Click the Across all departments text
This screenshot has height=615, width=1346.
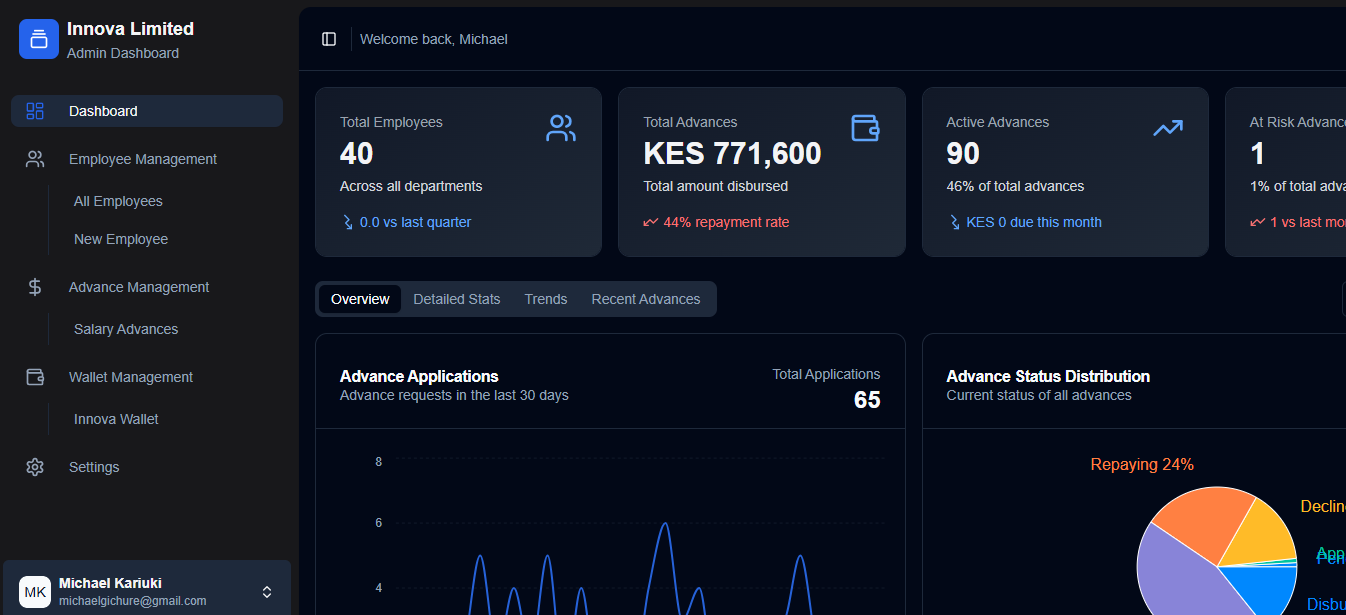tap(411, 186)
